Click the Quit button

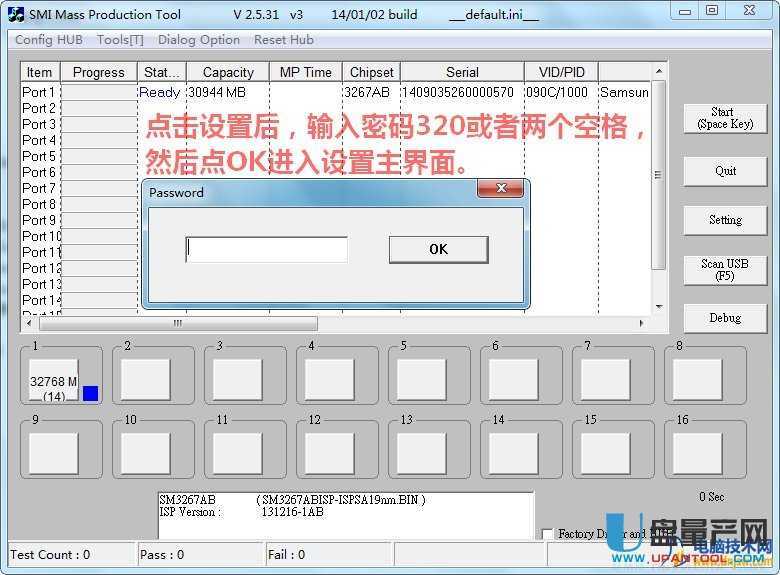pyautogui.click(x=725, y=171)
